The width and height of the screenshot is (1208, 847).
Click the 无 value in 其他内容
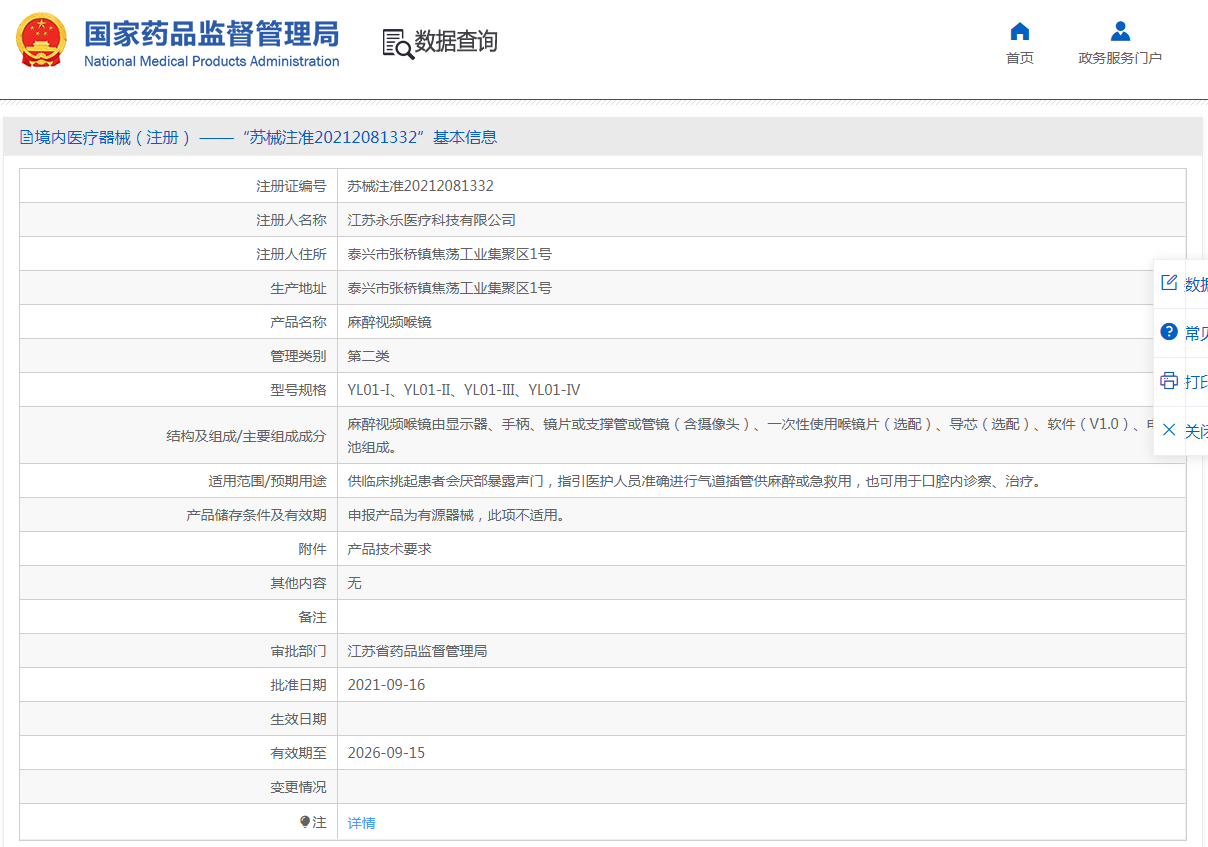tap(354, 583)
